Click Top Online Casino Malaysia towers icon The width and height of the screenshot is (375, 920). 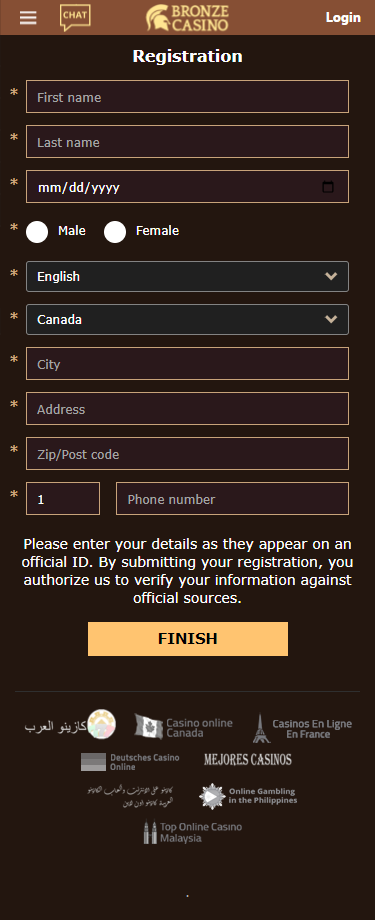click(150, 832)
